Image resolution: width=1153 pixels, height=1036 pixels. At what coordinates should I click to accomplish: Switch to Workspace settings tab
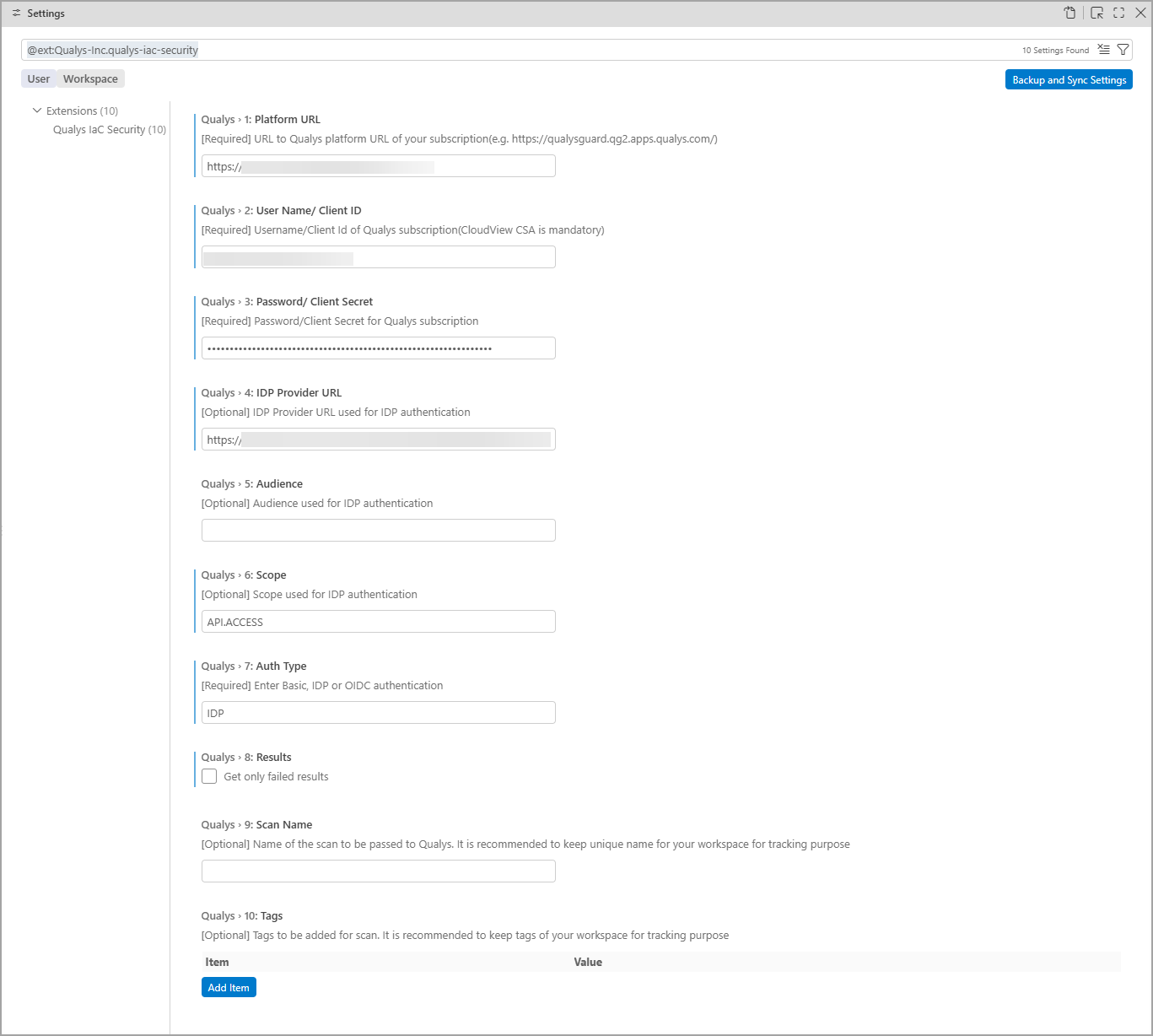pyautogui.click(x=90, y=78)
